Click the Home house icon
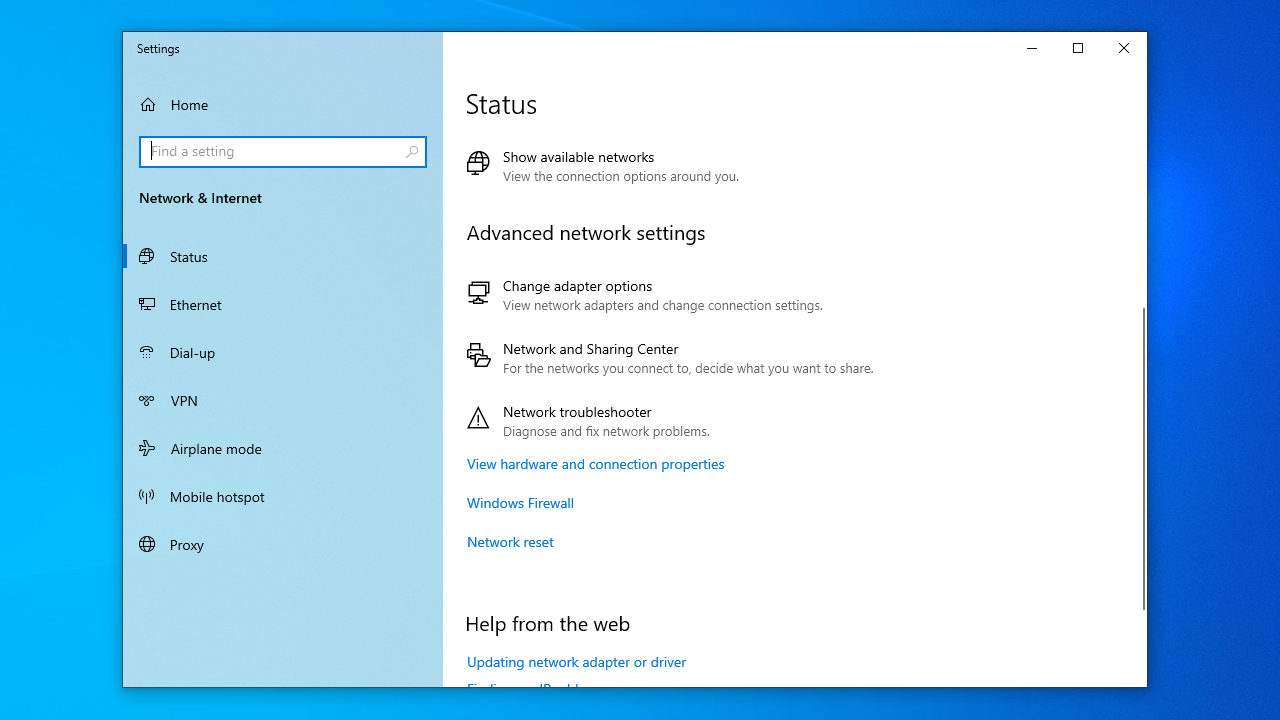This screenshot has height=720, width=1280. pyautogui.click(x=148, y=105)
